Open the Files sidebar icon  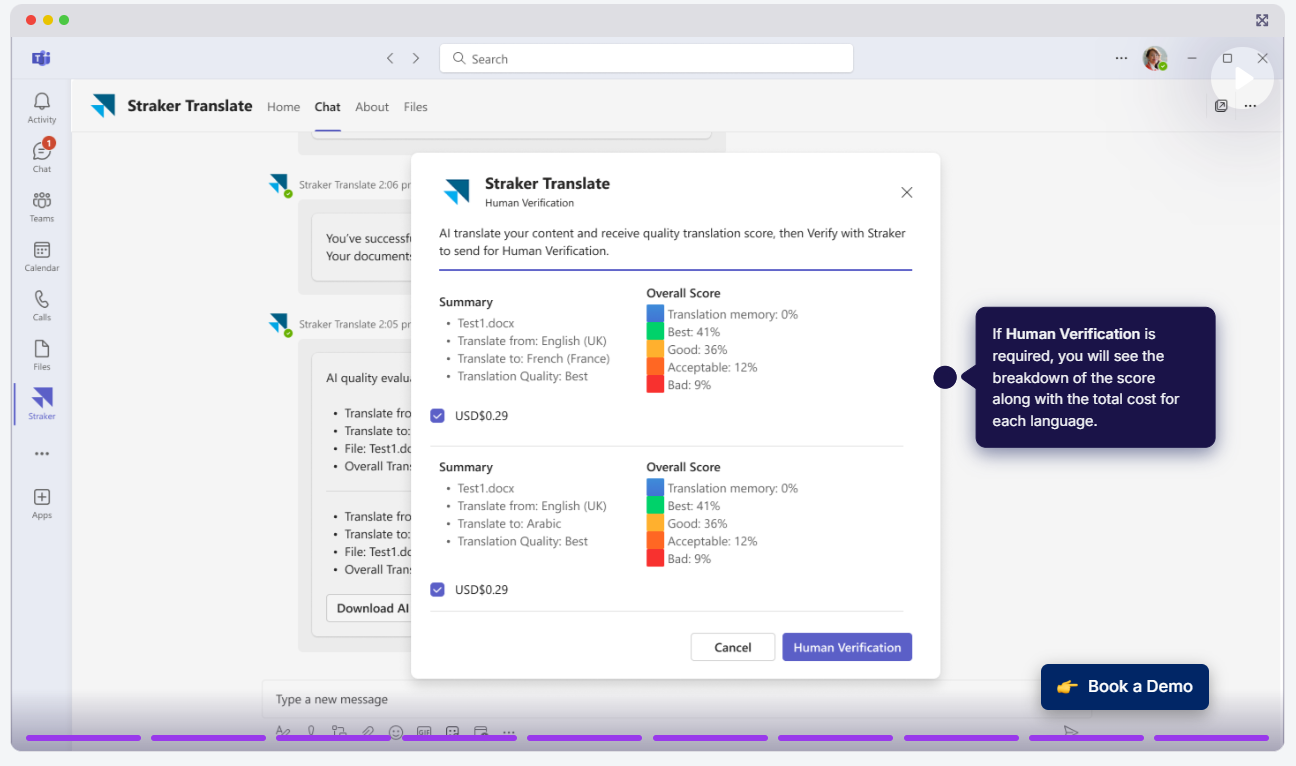point(42,354)
